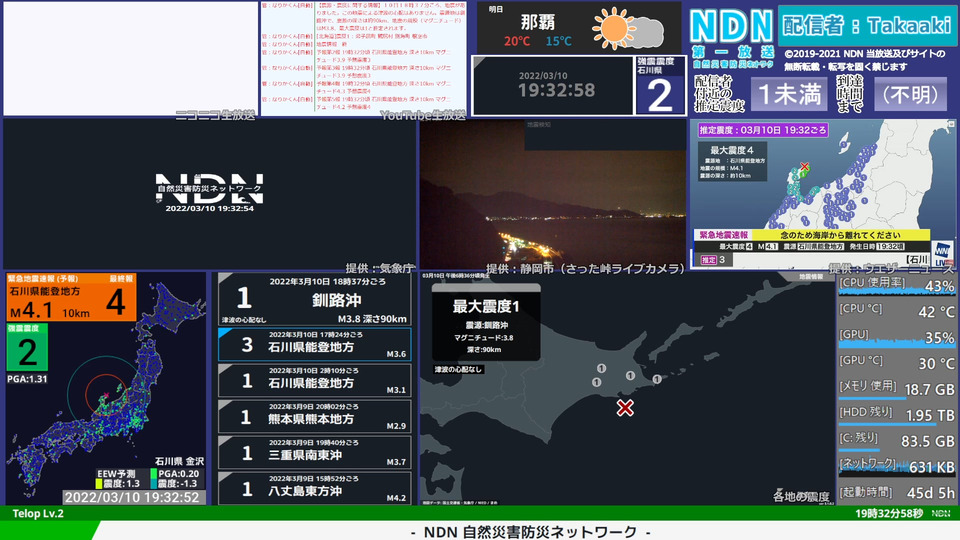Click the 2022/03/10 19:32:52 map timestamp

pyautogui.click(x=132, y=498)
